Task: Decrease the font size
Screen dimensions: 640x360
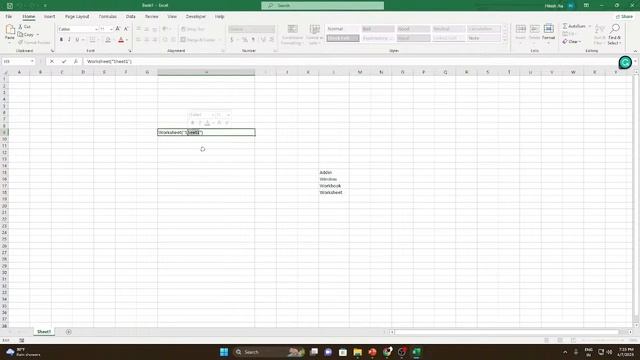Action: pos(126,29)
